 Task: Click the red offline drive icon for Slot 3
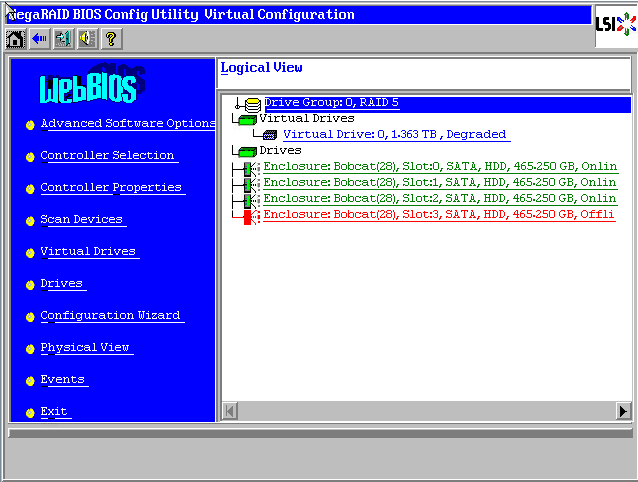pos(247,215)
